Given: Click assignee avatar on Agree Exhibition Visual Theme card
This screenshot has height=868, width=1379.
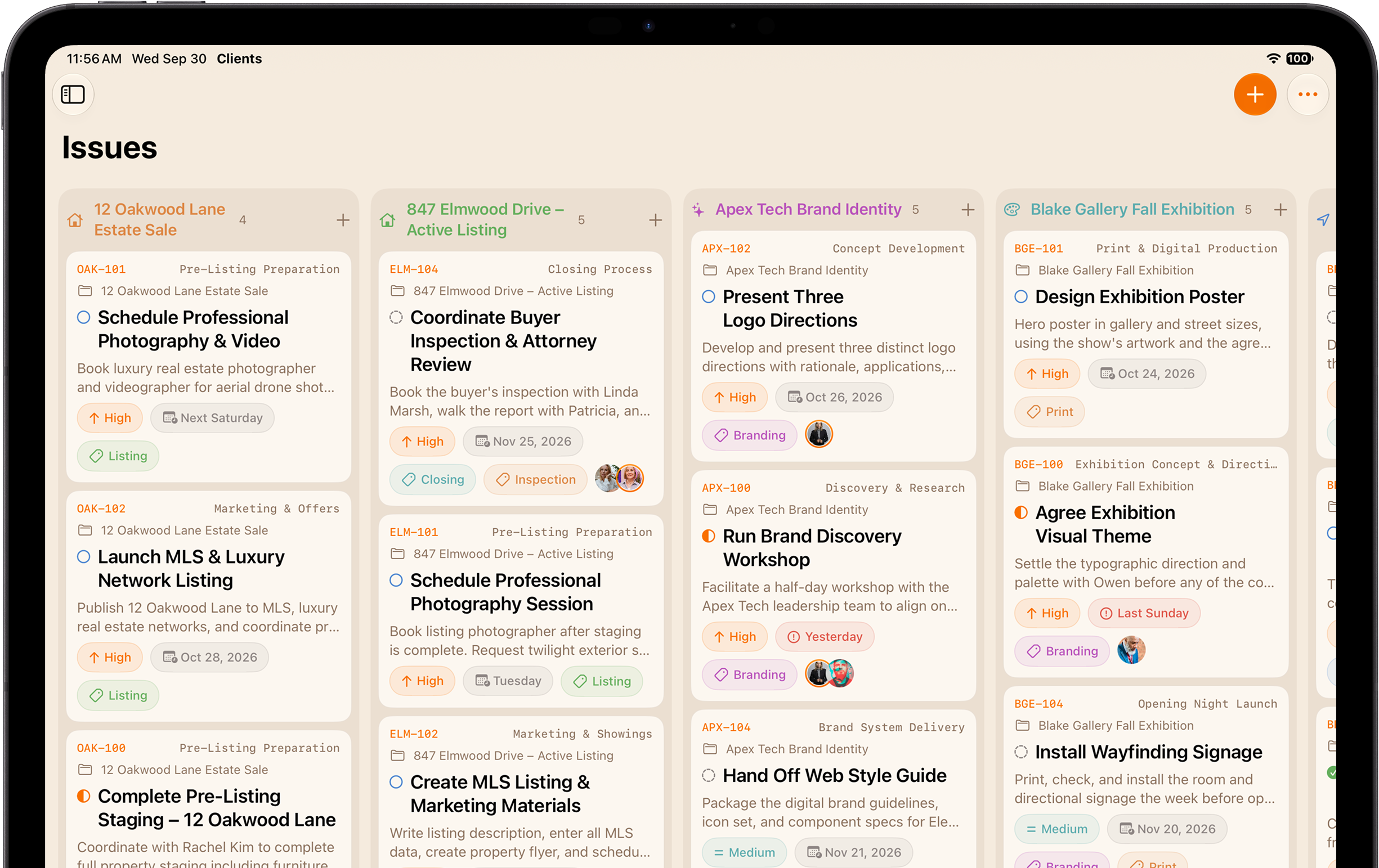Looking at the screenshot, I should pos(1131,650).
